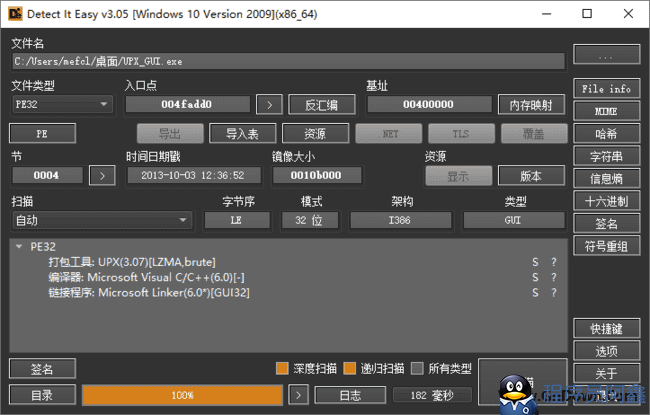Open sections list via arrow beside 0004

[102, 176]
